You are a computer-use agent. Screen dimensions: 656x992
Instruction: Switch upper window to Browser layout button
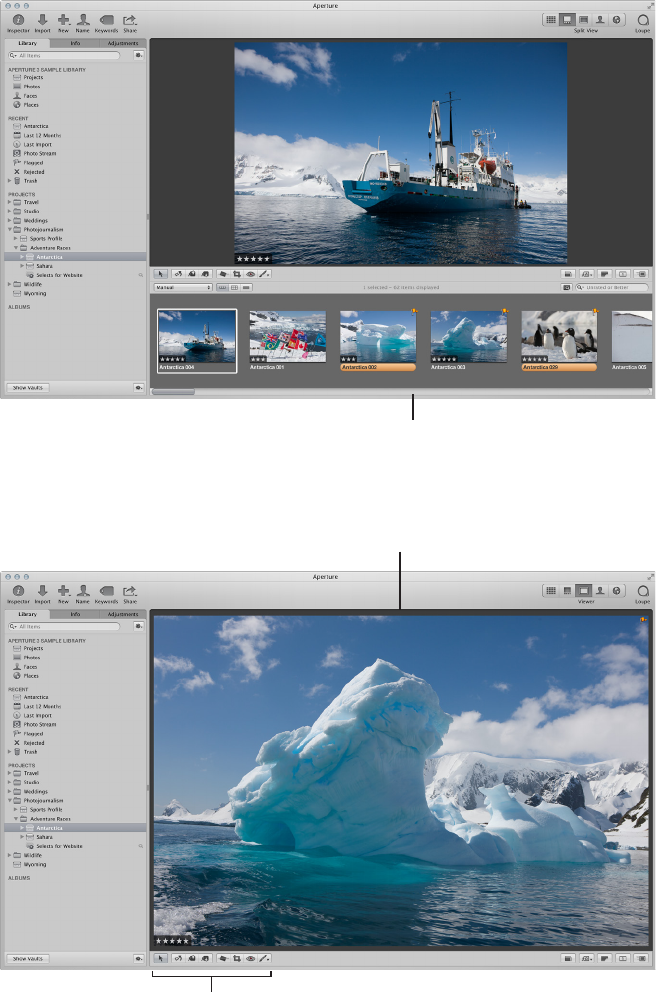click(551, 20)
